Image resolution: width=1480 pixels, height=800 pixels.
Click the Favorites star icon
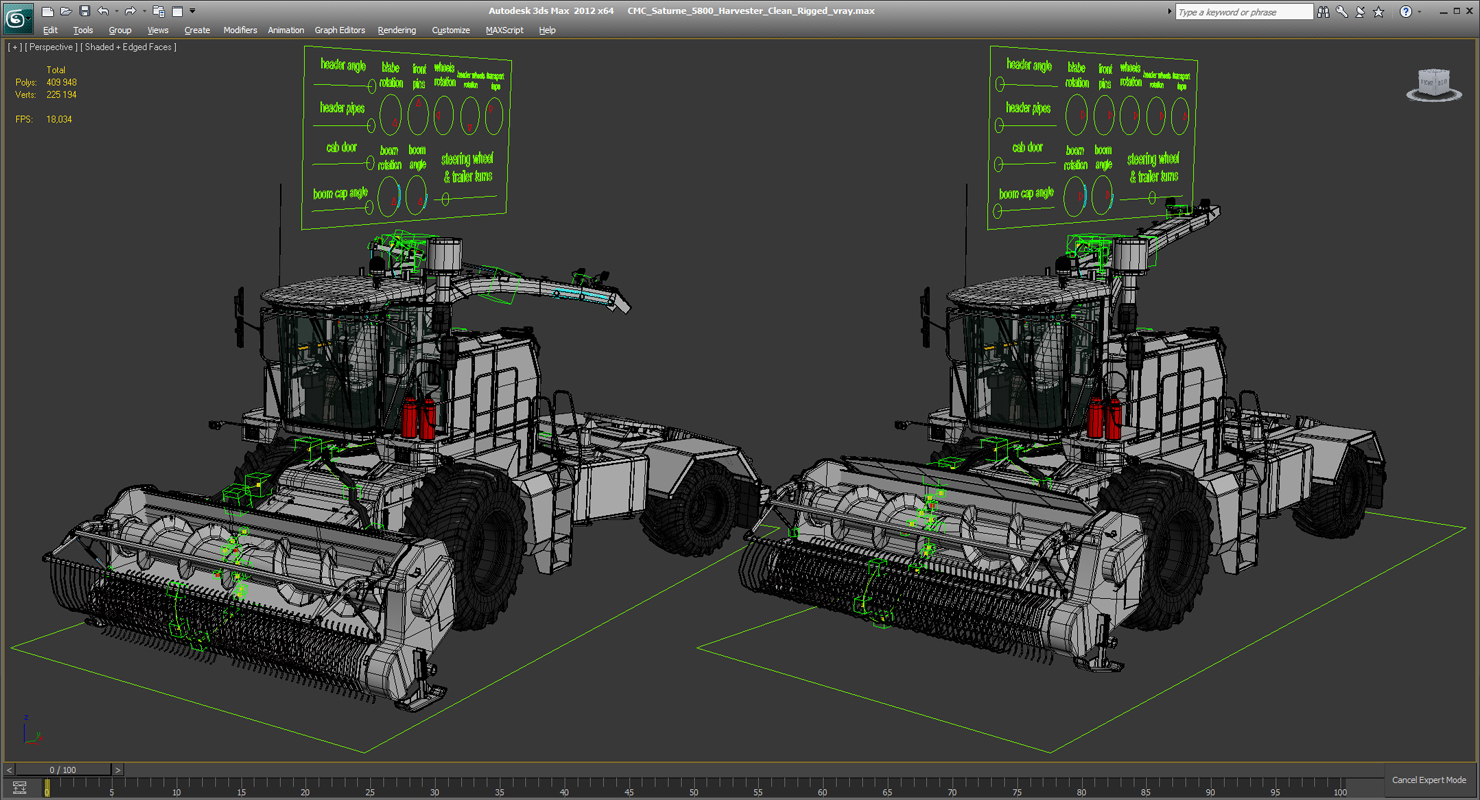coord(1379,12)
